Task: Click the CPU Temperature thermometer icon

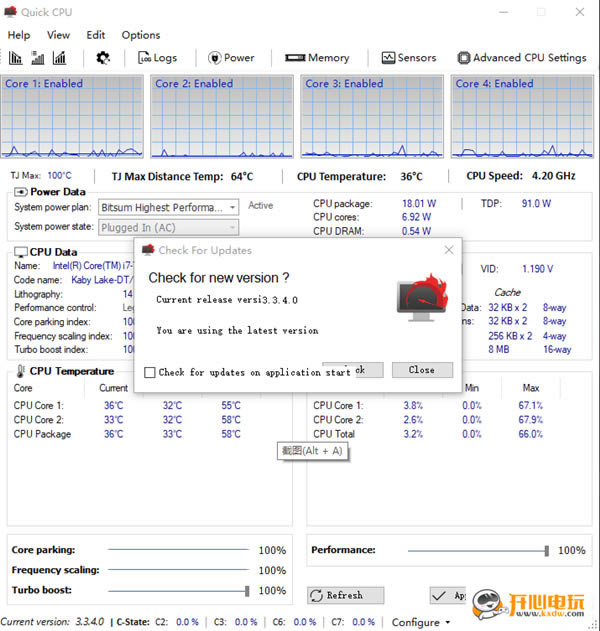Action: [20, 371]
